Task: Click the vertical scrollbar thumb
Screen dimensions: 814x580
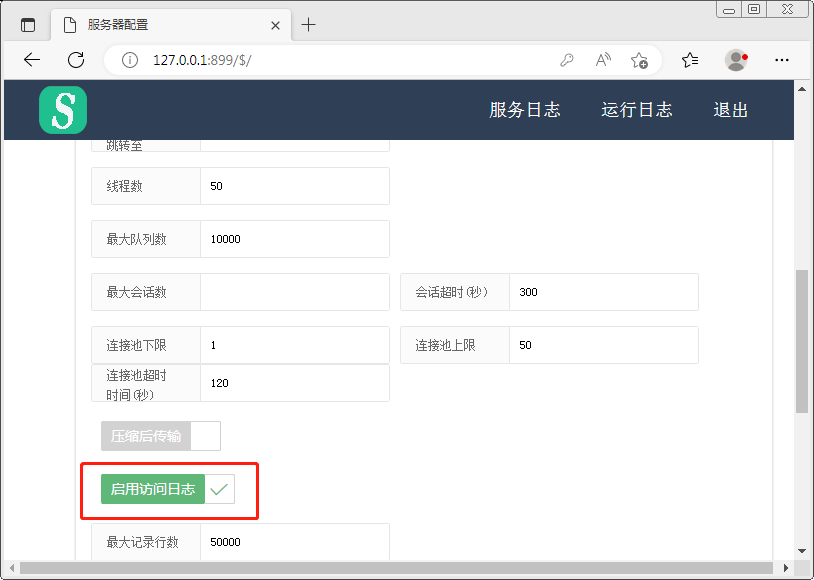Action: [801, 340]
